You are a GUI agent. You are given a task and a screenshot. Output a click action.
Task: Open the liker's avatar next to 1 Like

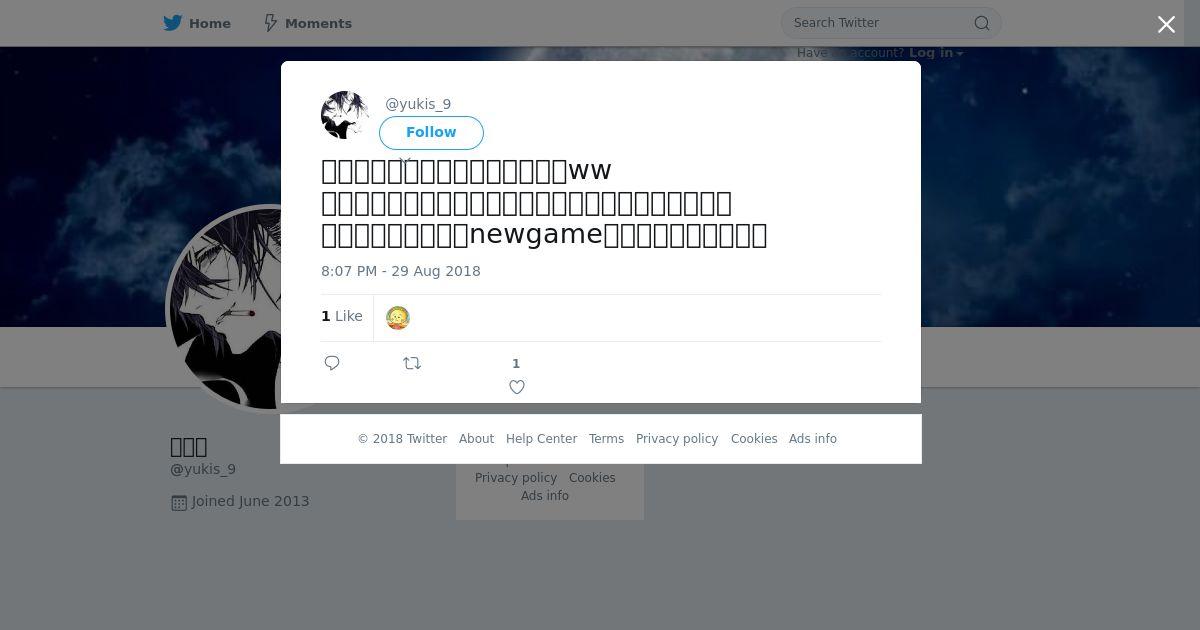[x=398, y=318]
